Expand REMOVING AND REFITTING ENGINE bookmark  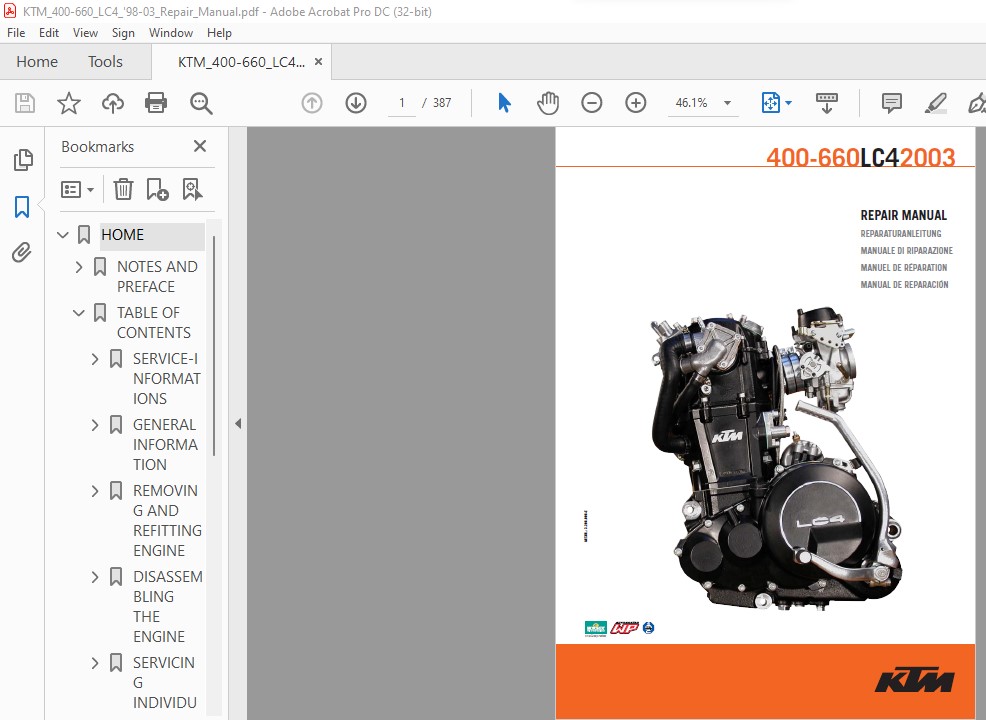click(95, 491)
